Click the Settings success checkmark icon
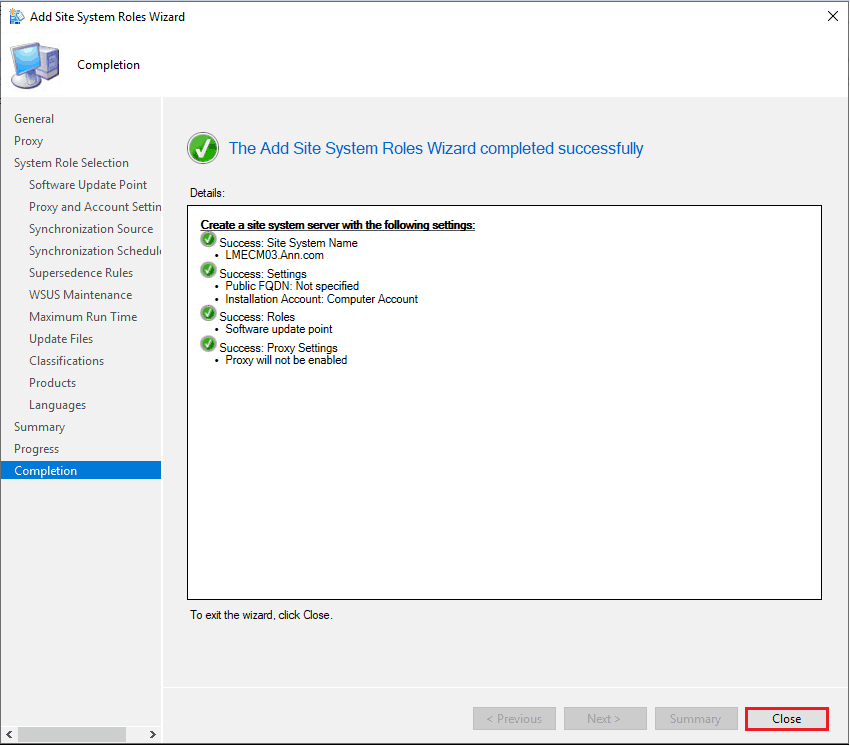Viewport: 850px width, 746px height. click(x=208, y=270)
